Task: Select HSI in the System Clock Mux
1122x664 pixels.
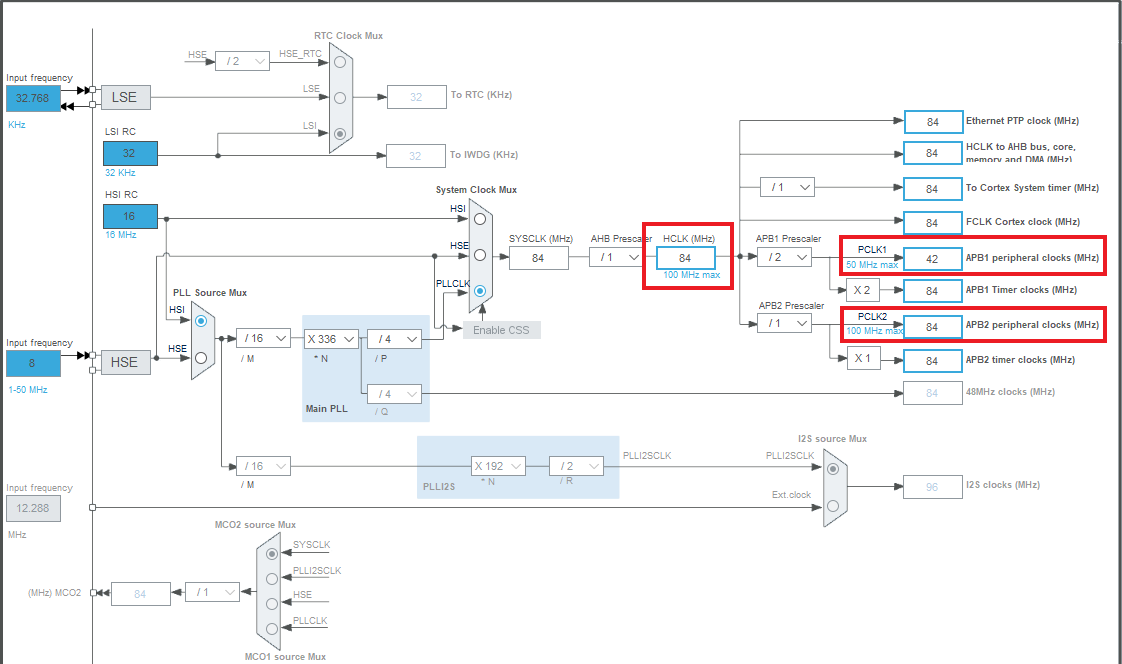Action: (480, 219)
